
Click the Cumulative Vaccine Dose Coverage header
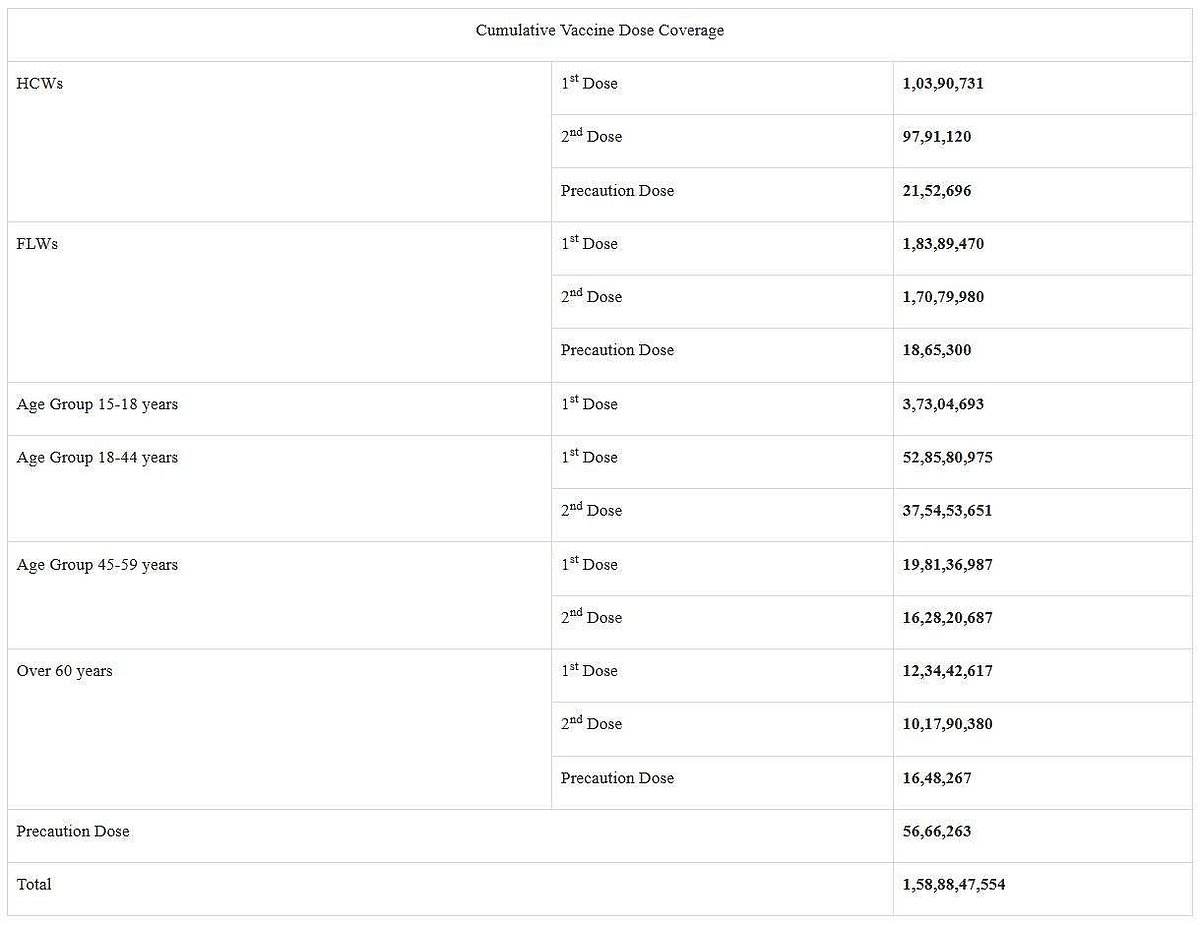click(x=599, y=31)
